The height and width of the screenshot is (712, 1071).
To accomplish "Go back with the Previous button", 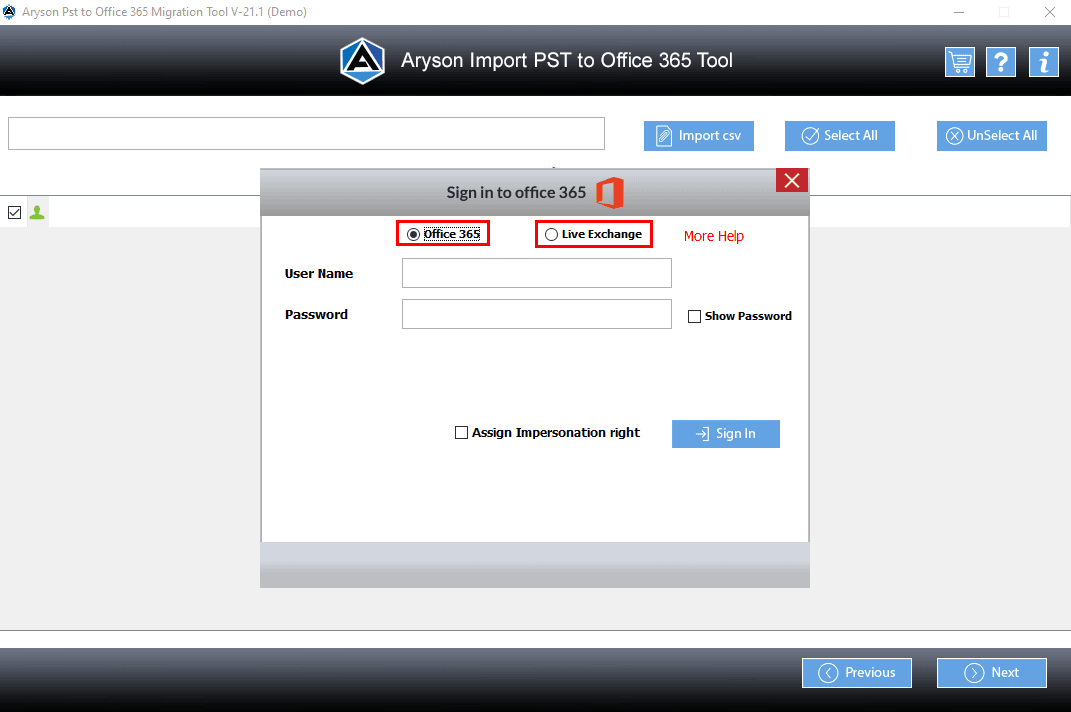I will (857, 673).
